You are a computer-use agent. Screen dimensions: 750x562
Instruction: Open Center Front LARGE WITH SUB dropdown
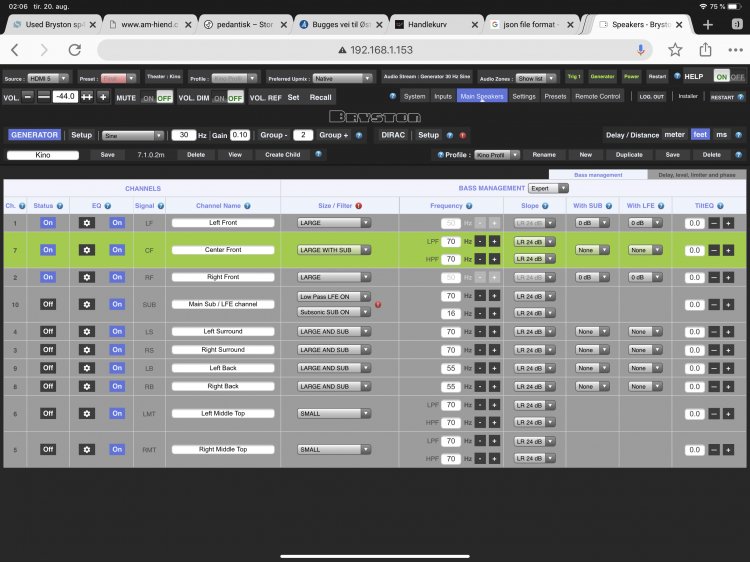334,250
